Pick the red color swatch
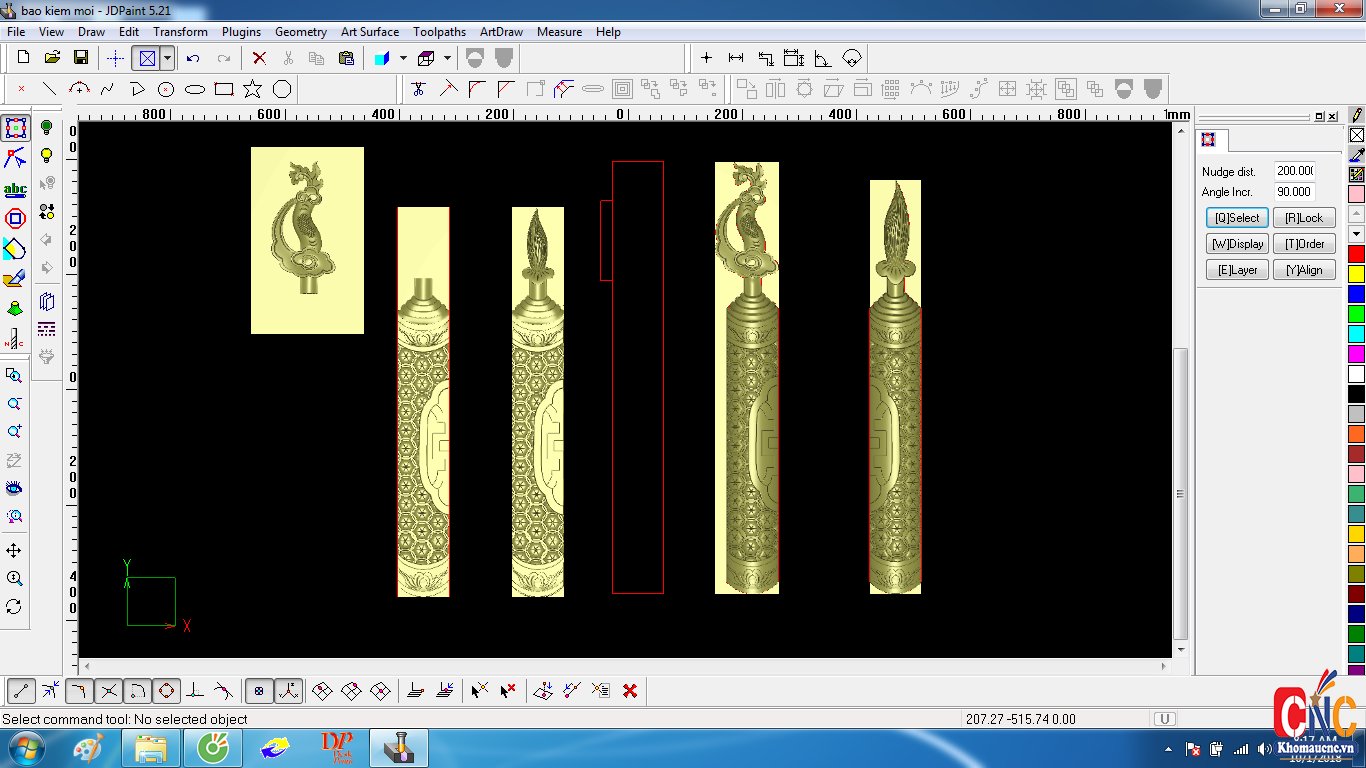Screen dimensions: 1366x768 [x=1356, y=254]
